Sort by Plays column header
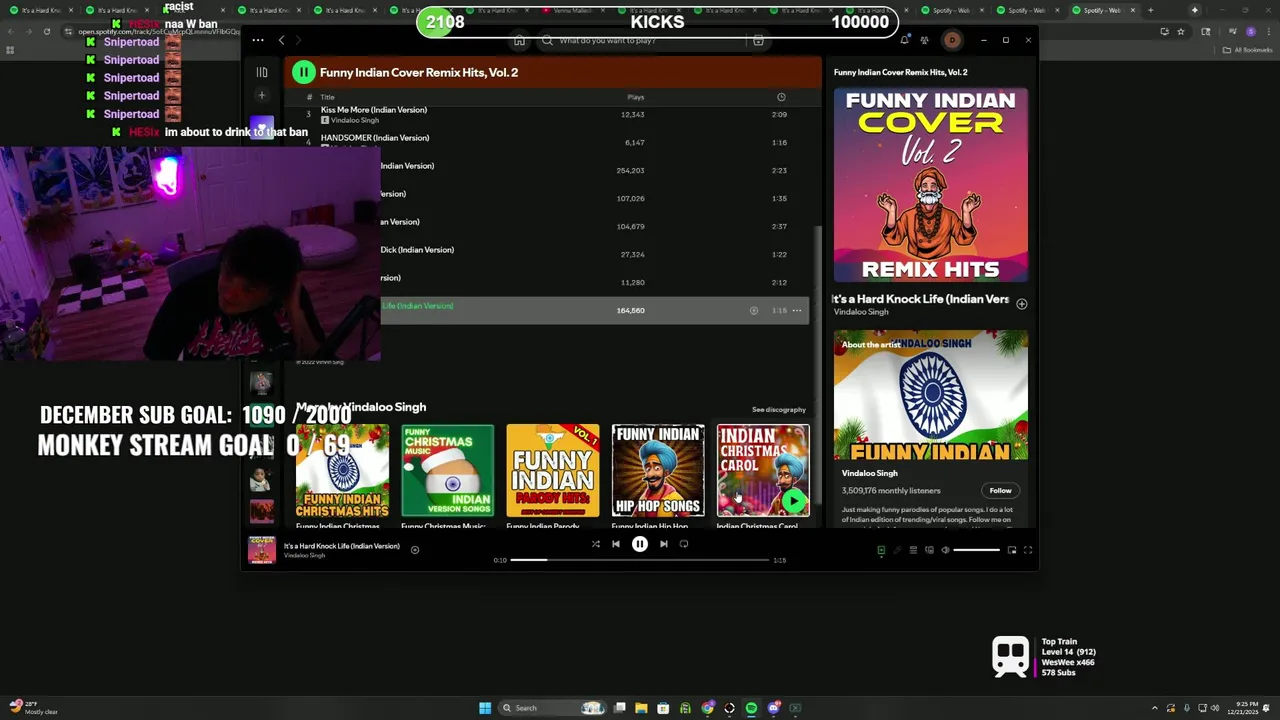 coord(635,97)
